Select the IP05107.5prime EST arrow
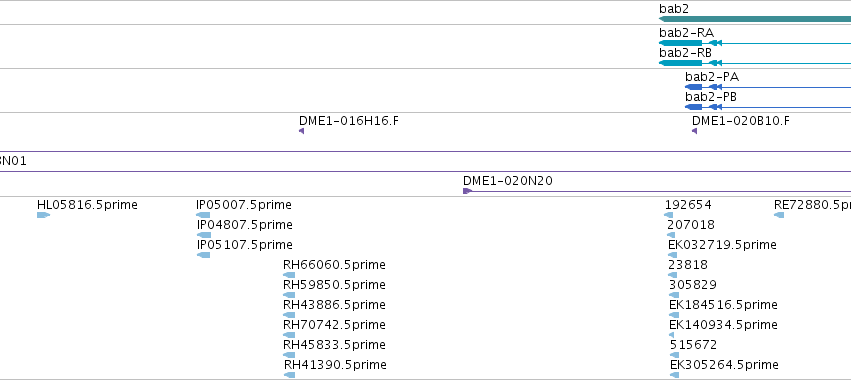Viewport: 851px width, 380px height. (203, 255)
